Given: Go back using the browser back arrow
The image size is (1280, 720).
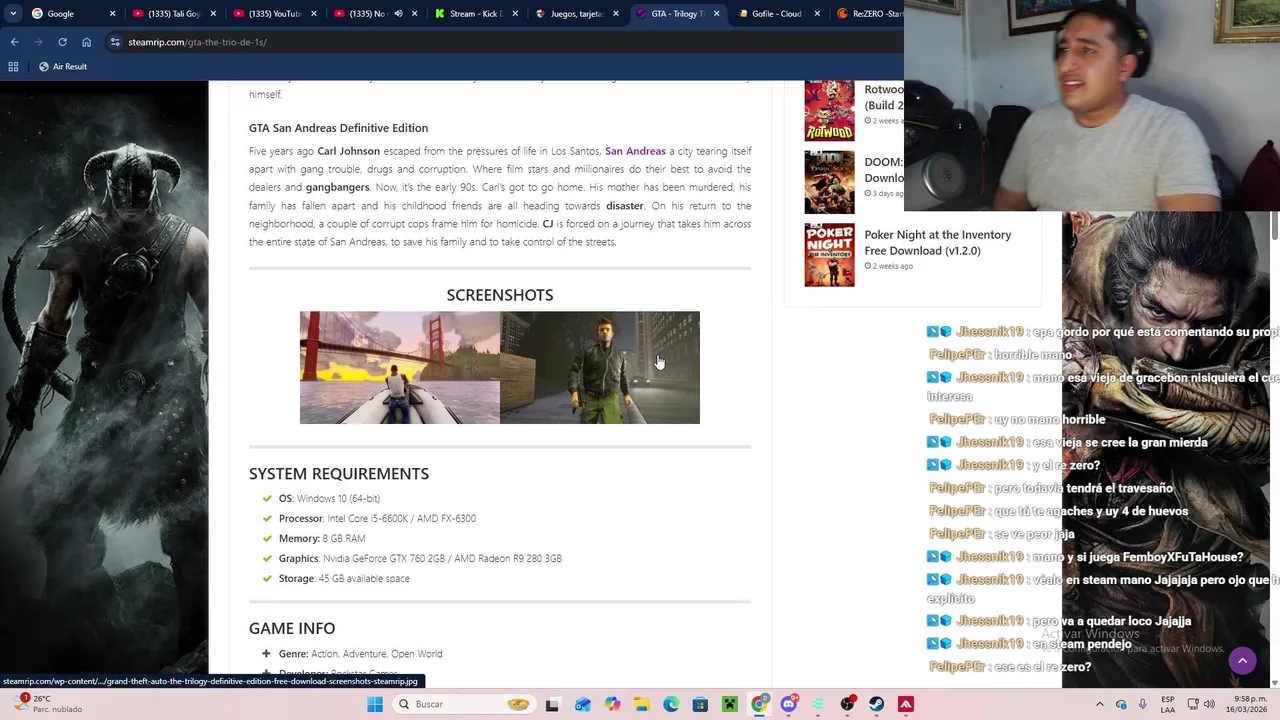Looking at the screenshot, I should [x=14, y=42].
